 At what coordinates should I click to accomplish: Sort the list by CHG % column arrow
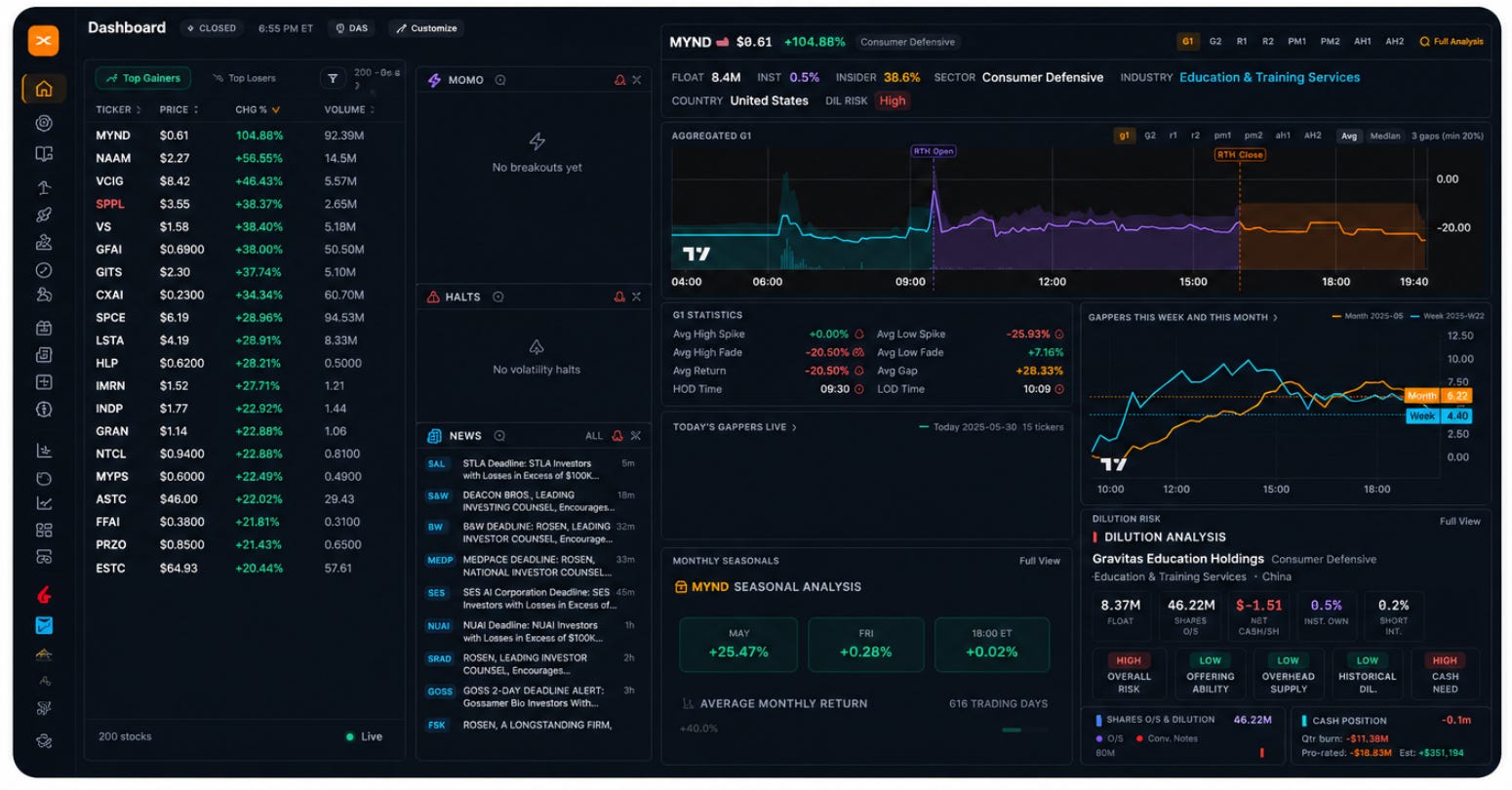click(276, 110)
